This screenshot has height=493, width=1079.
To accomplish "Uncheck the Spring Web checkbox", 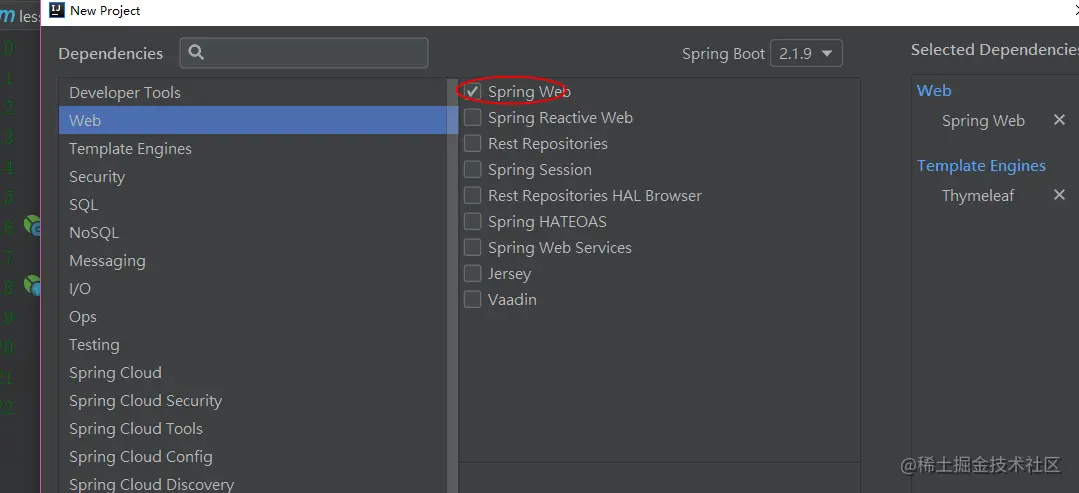I will point(472,92).
